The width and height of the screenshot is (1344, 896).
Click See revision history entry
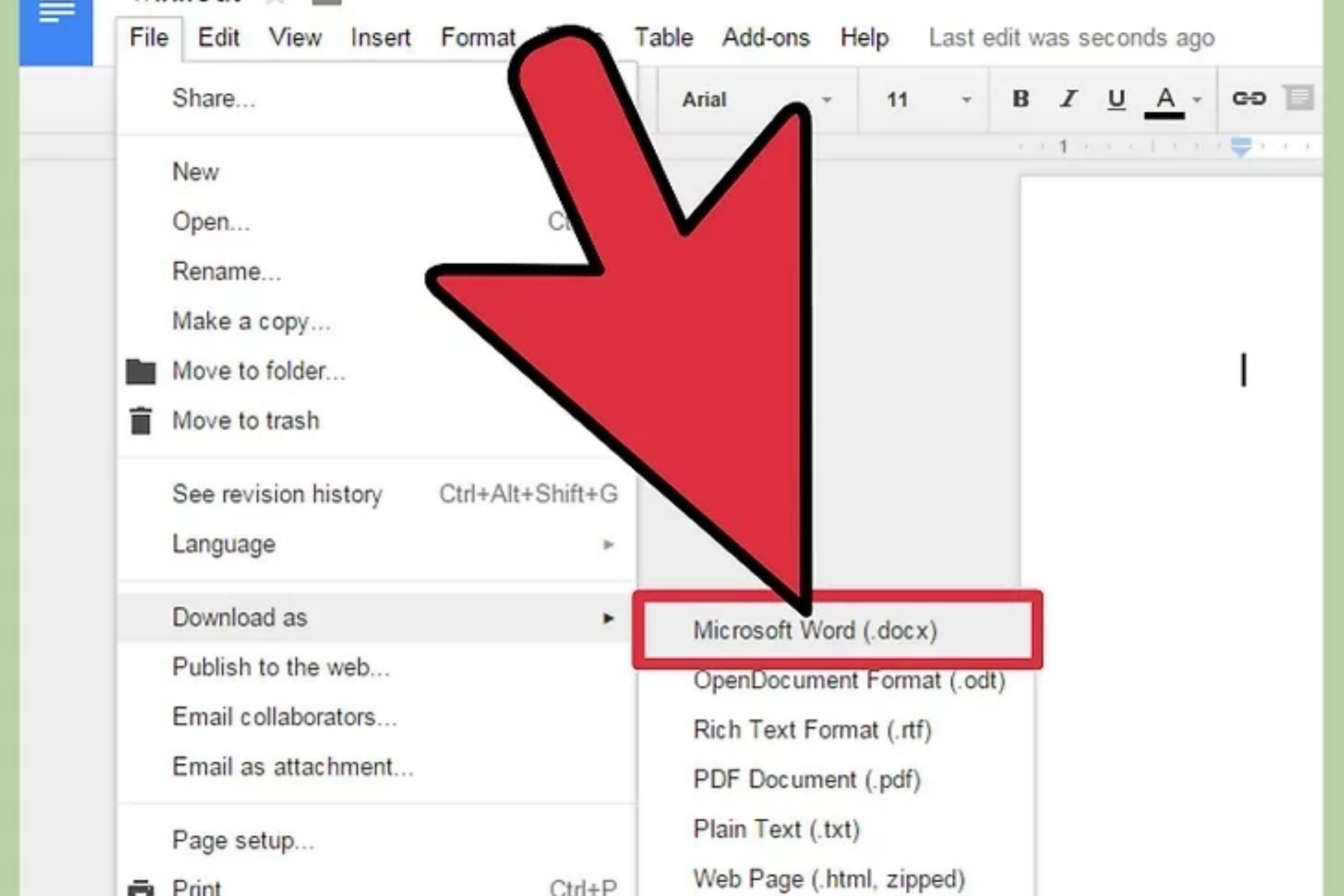277,494
